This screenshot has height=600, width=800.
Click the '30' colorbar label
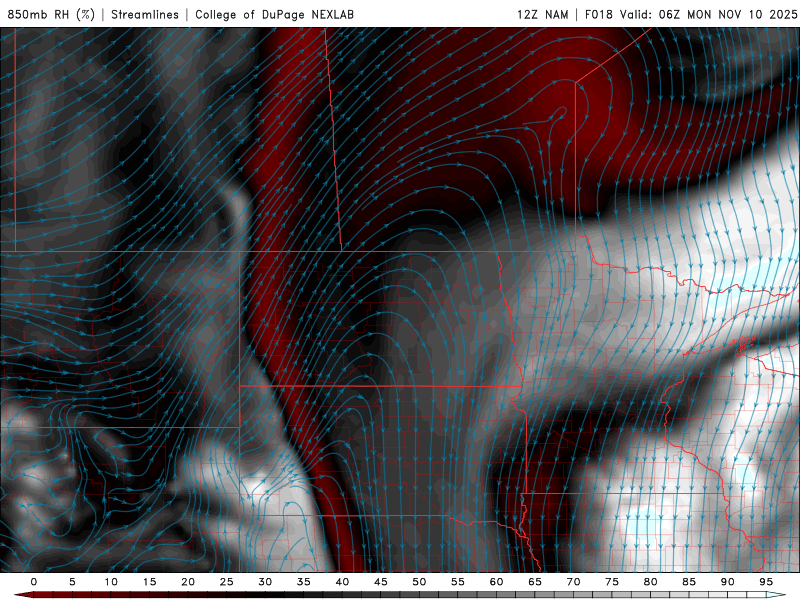[265, 582]
